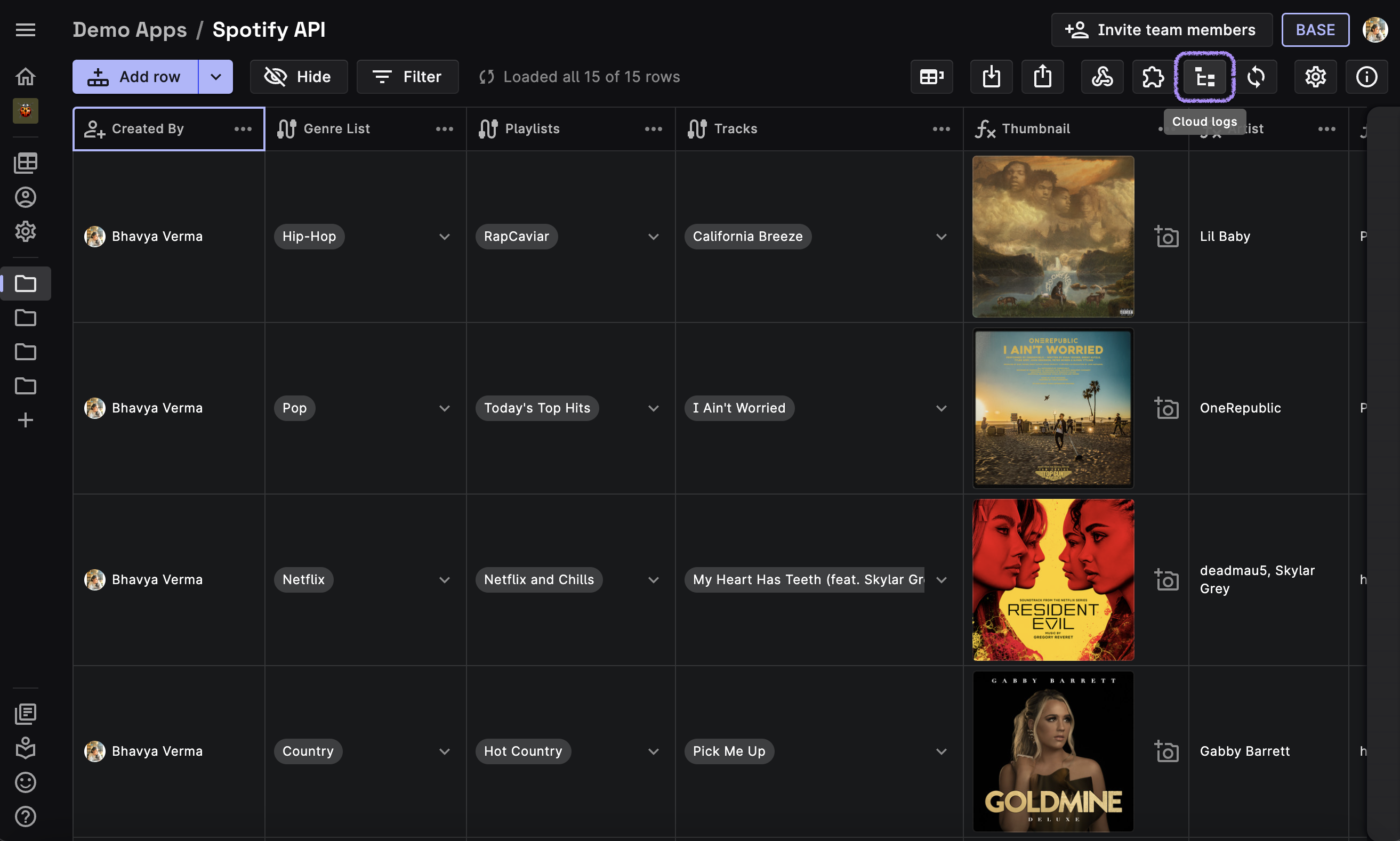
Task: Open the Filter button
Action: [407, 77]
